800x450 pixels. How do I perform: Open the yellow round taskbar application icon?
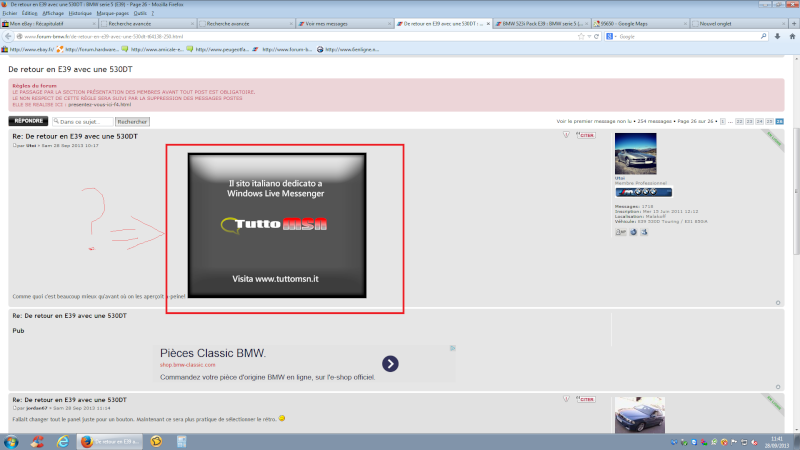click(156, 442)
